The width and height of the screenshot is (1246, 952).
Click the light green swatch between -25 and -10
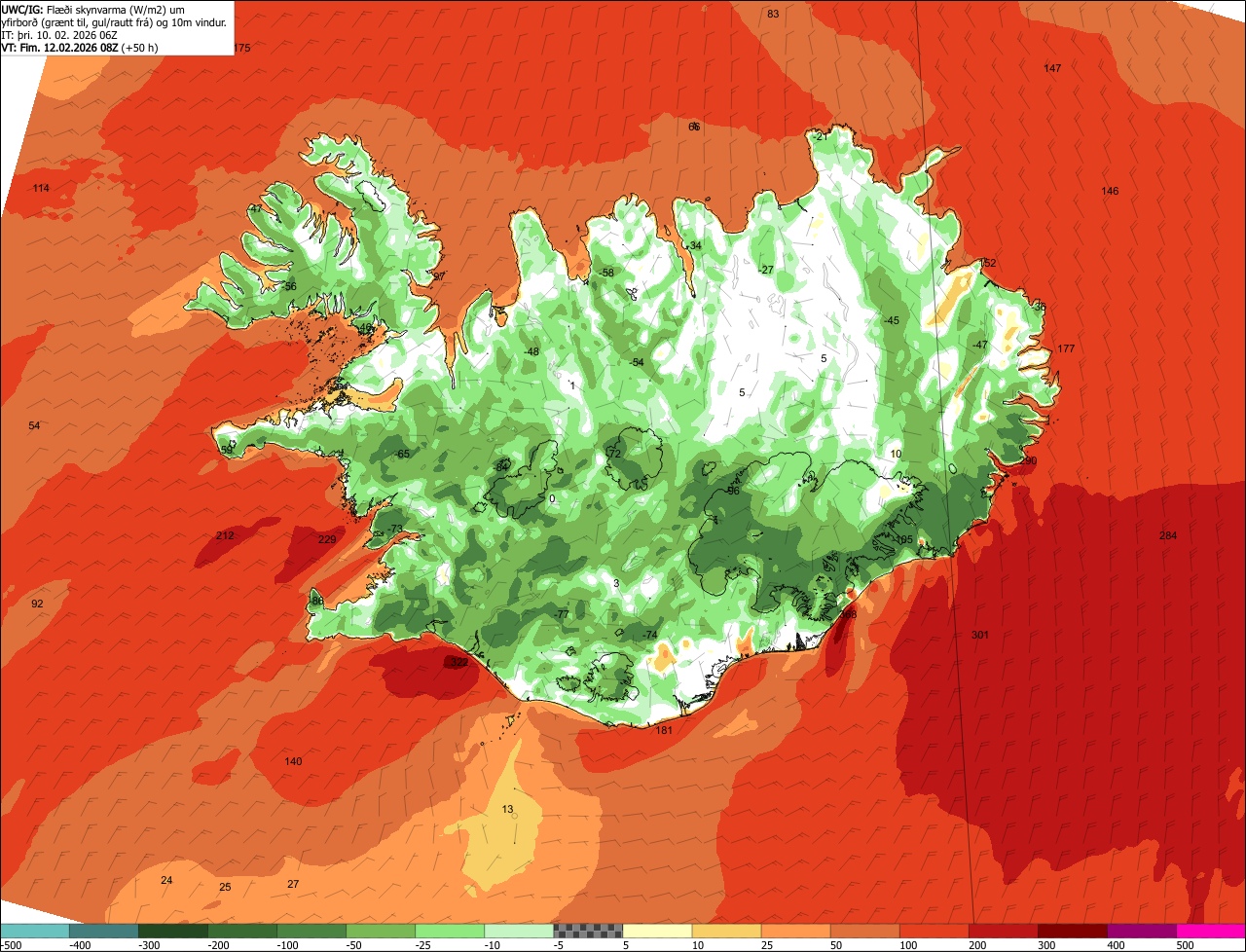coord(450,931)
